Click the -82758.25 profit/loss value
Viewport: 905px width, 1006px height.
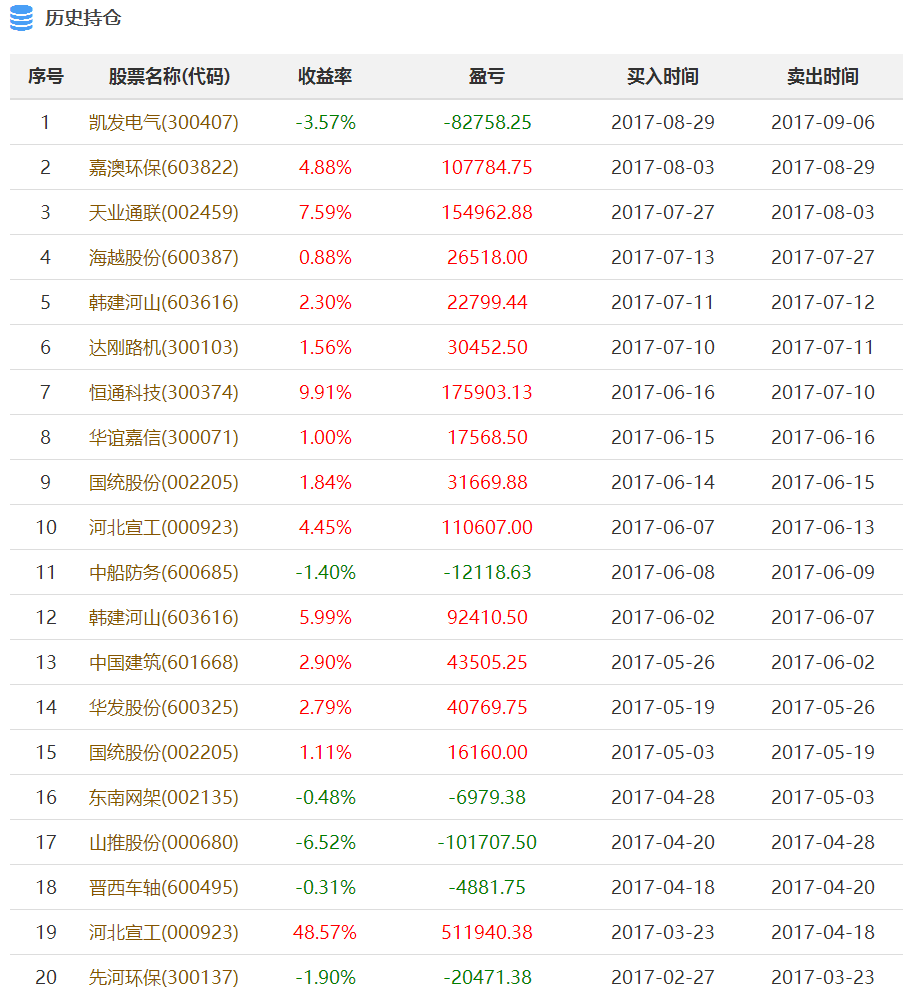[x=487, y=122]
